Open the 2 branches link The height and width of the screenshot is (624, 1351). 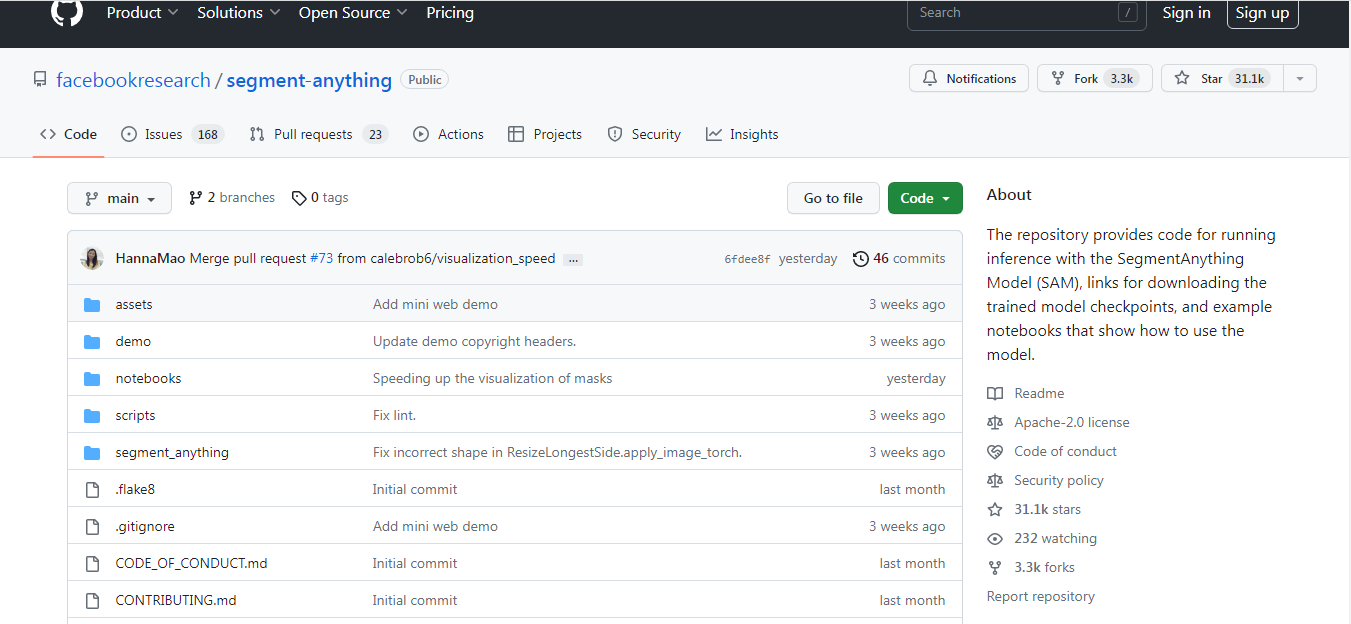(232, 198)
